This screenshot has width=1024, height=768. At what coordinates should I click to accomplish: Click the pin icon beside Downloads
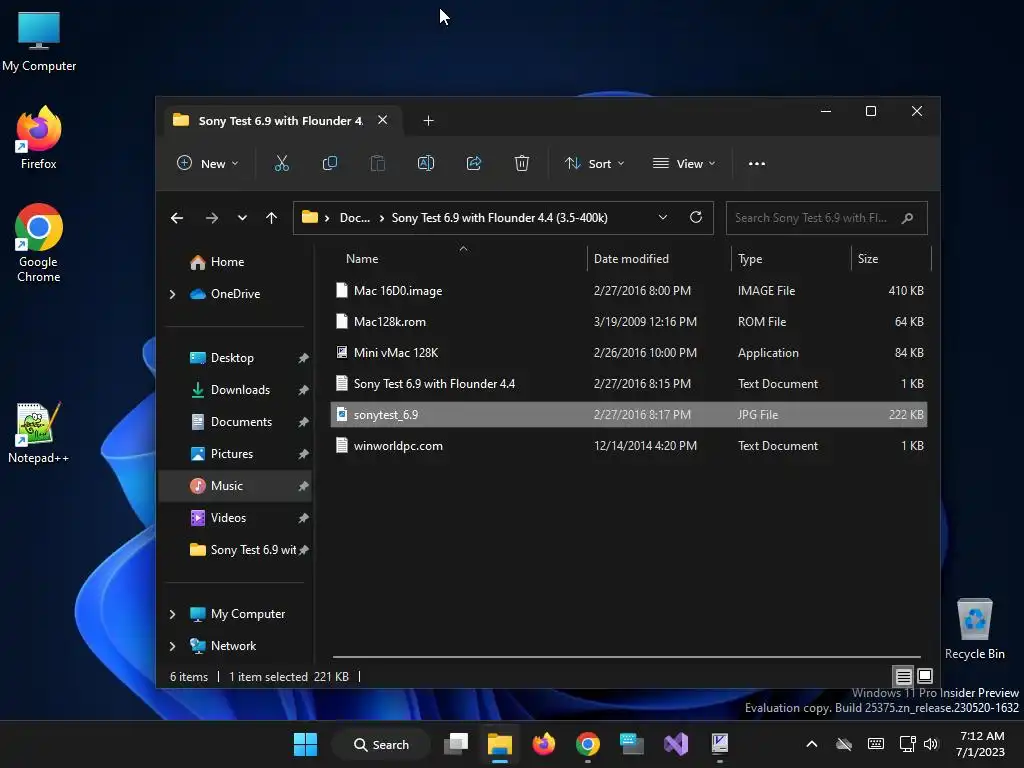click(x=303, y=390)
